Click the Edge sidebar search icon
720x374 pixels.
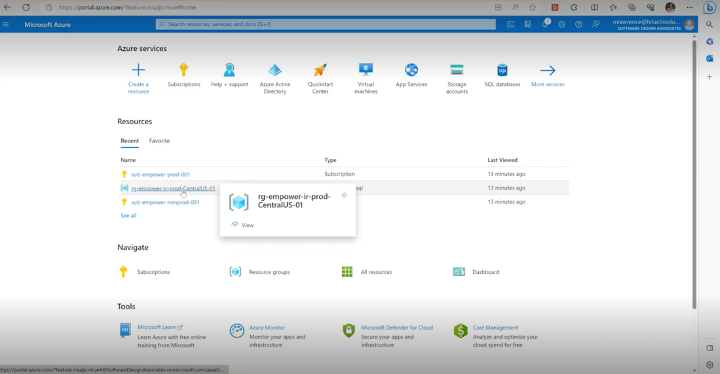(x=709, y=24)
